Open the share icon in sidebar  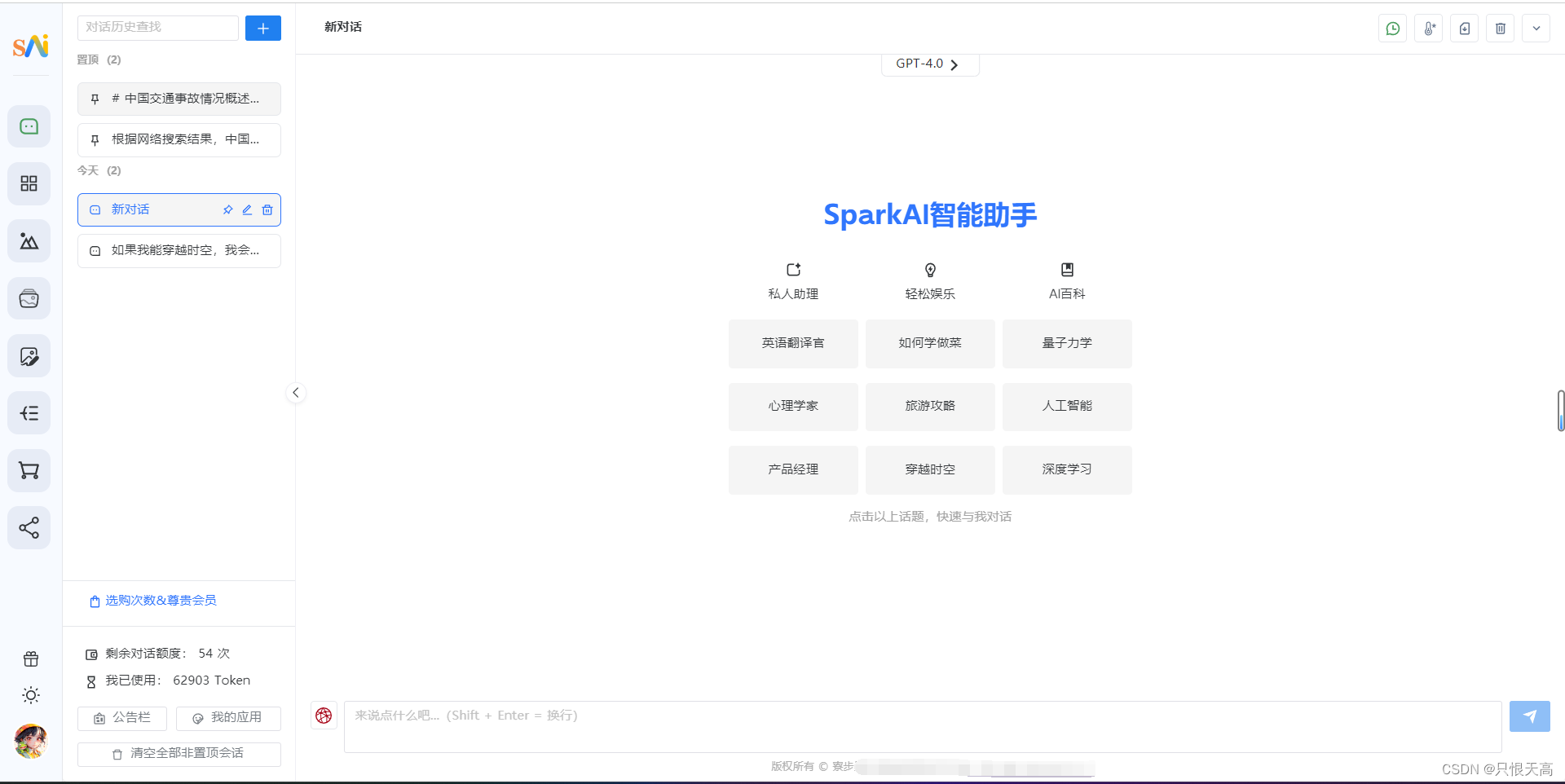click(29, 528)
